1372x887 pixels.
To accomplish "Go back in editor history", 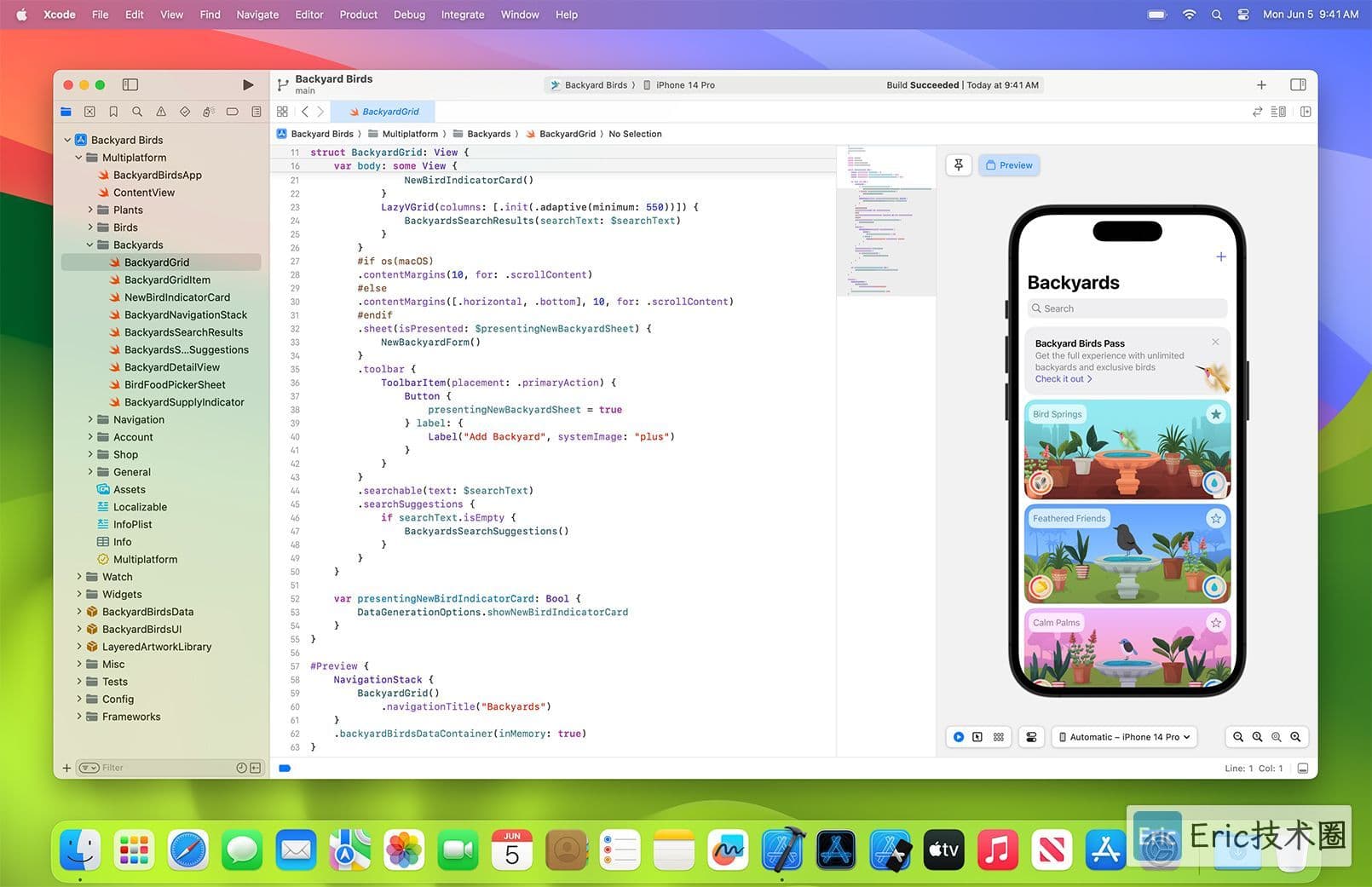I will pos(305,112).
